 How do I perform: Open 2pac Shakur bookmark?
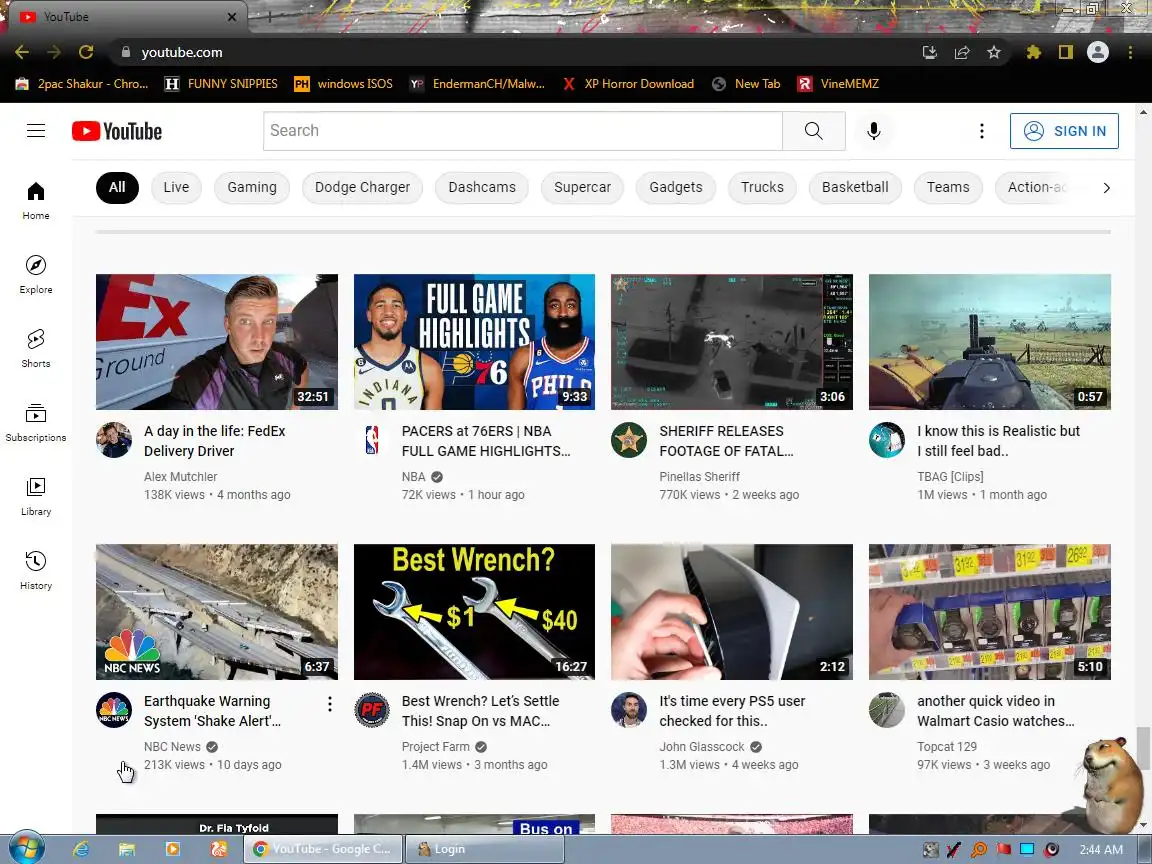coord(82,84)
